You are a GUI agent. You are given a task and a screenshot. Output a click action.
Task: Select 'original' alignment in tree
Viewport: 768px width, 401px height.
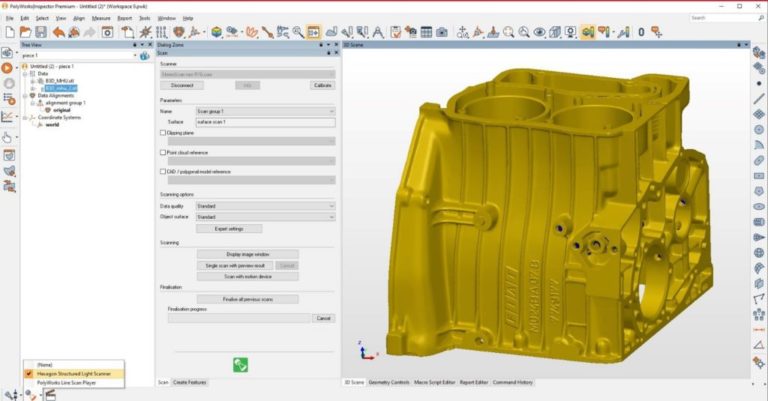(62, 110)
